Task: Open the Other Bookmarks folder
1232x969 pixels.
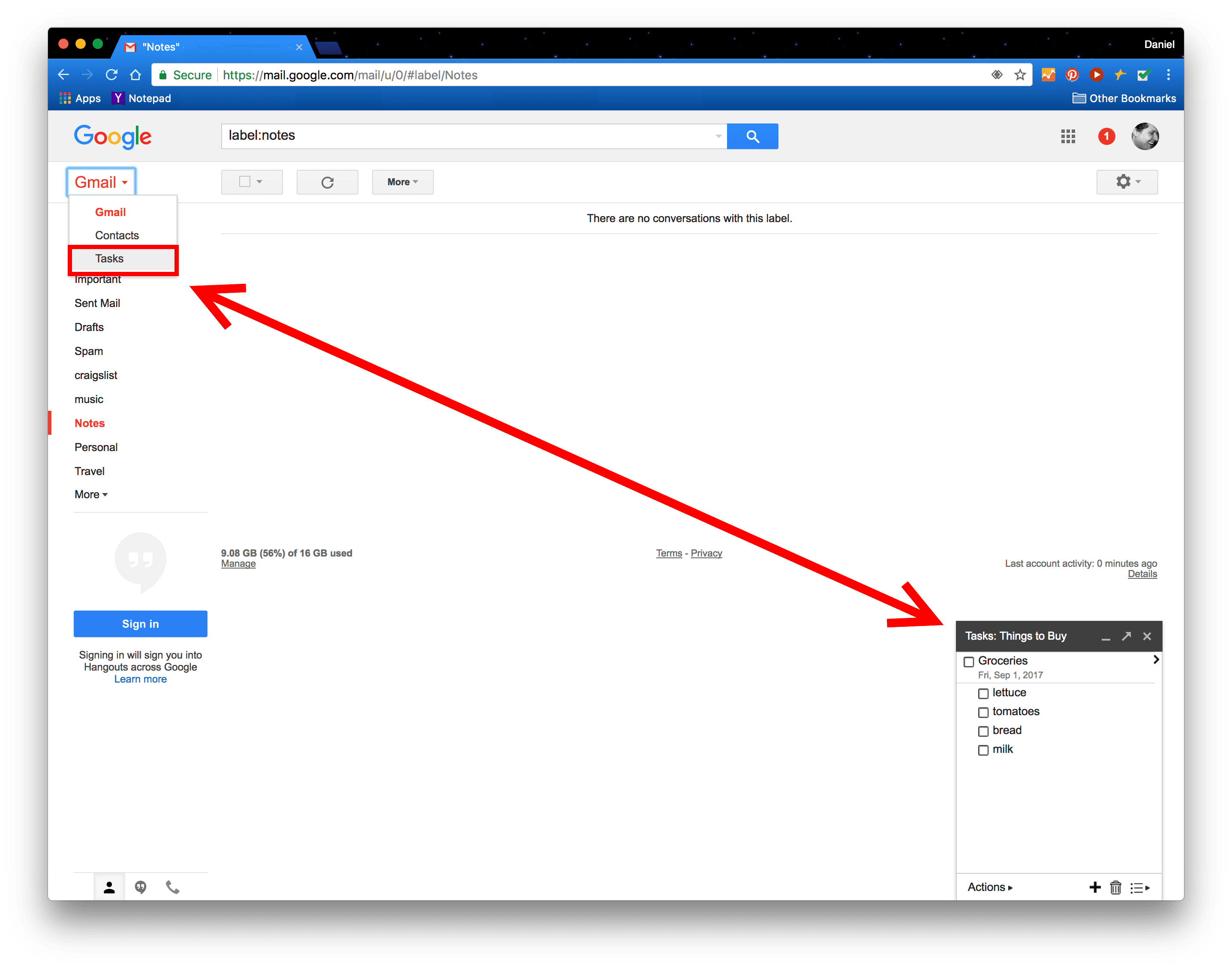Action: (1124, 98)
